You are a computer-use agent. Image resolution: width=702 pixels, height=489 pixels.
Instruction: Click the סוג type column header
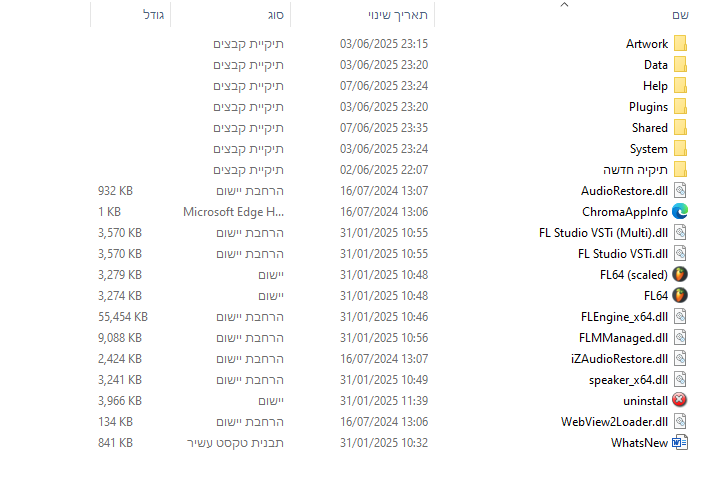point(275,16)
